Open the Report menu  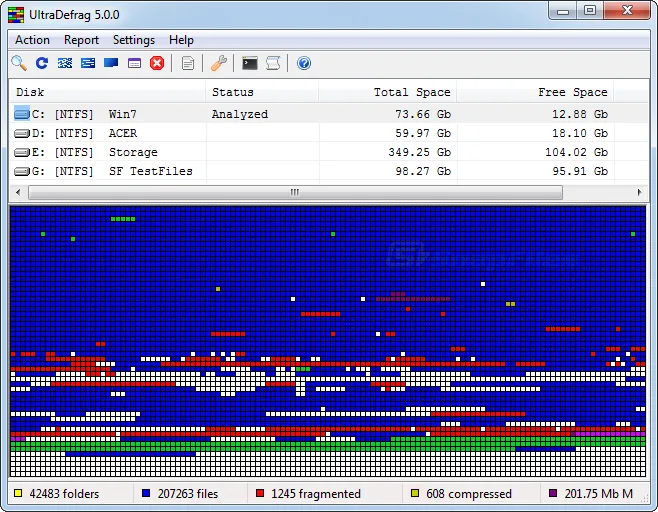(81, 40)
